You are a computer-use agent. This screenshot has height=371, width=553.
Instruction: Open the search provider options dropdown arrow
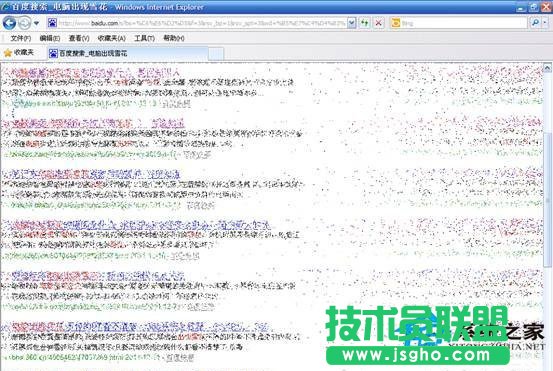(546, 23)
